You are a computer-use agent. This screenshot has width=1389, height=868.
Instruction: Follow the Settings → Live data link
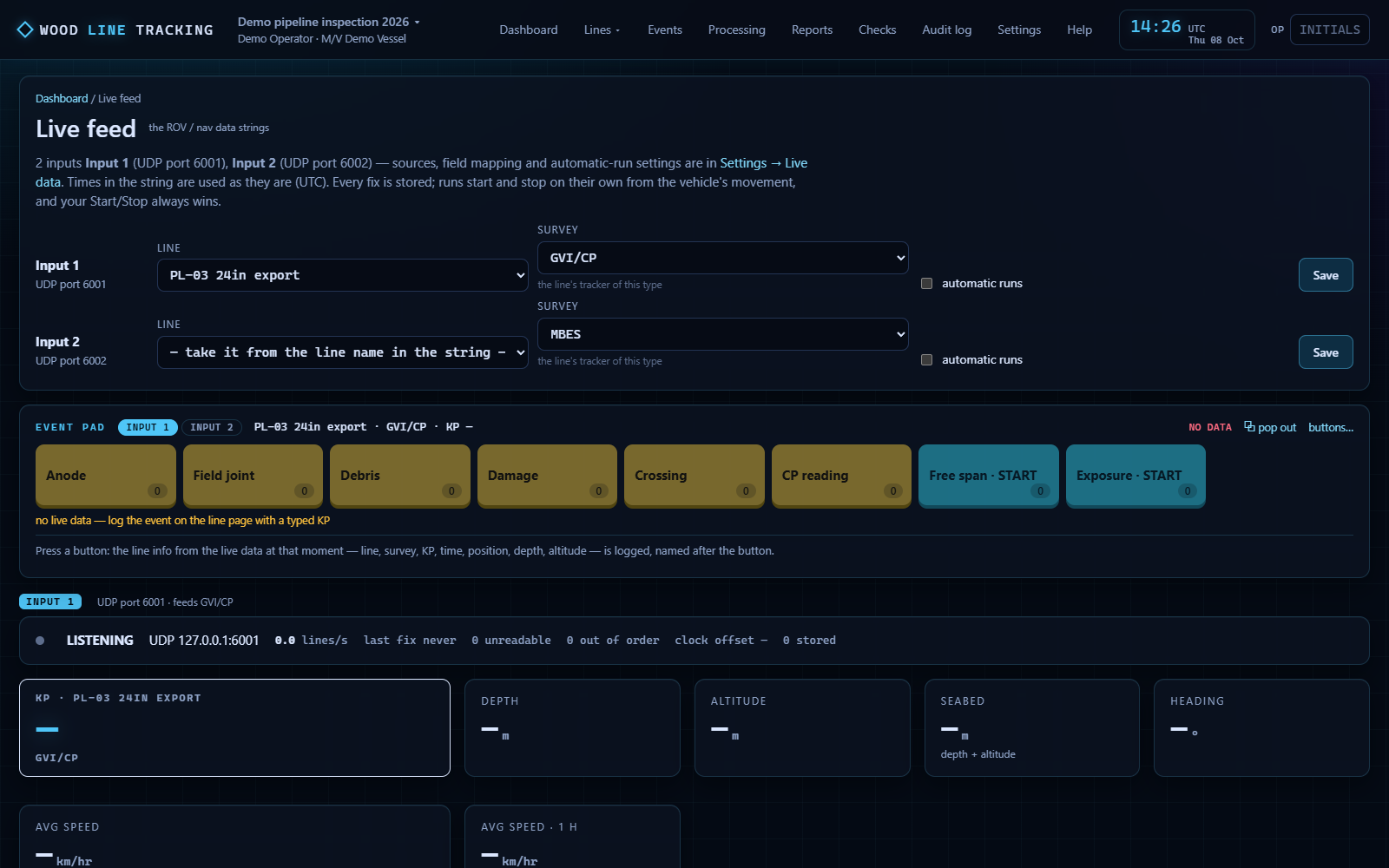[x=764, y=163]
